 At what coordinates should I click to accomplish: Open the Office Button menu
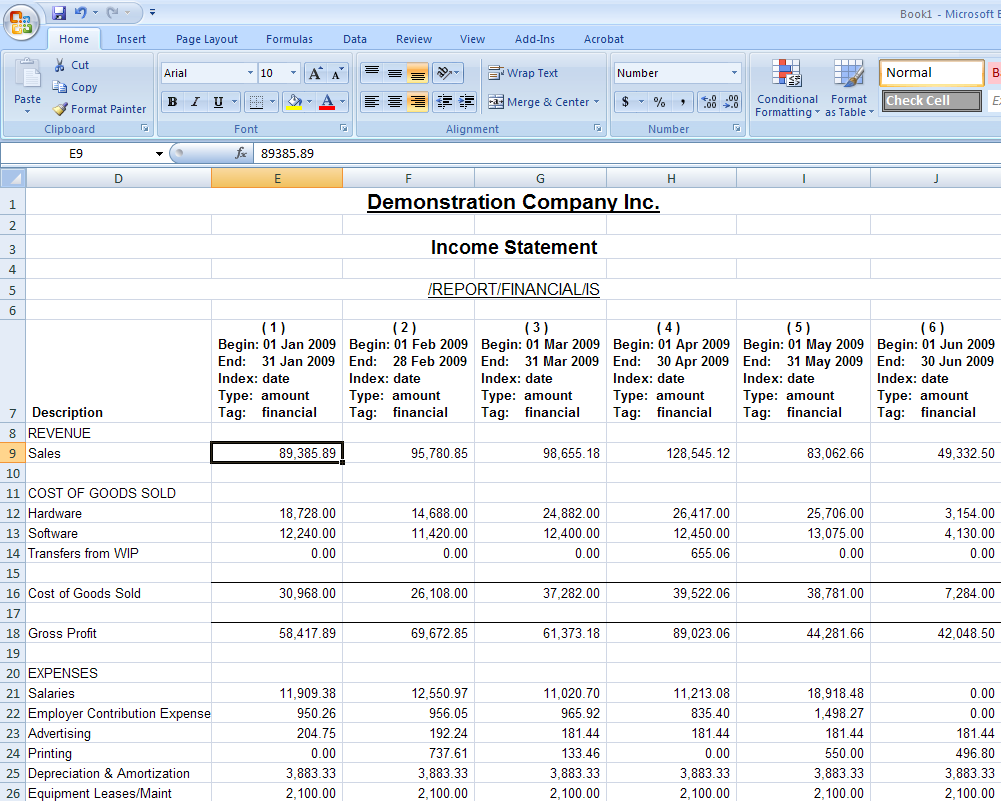pos(20,20)
